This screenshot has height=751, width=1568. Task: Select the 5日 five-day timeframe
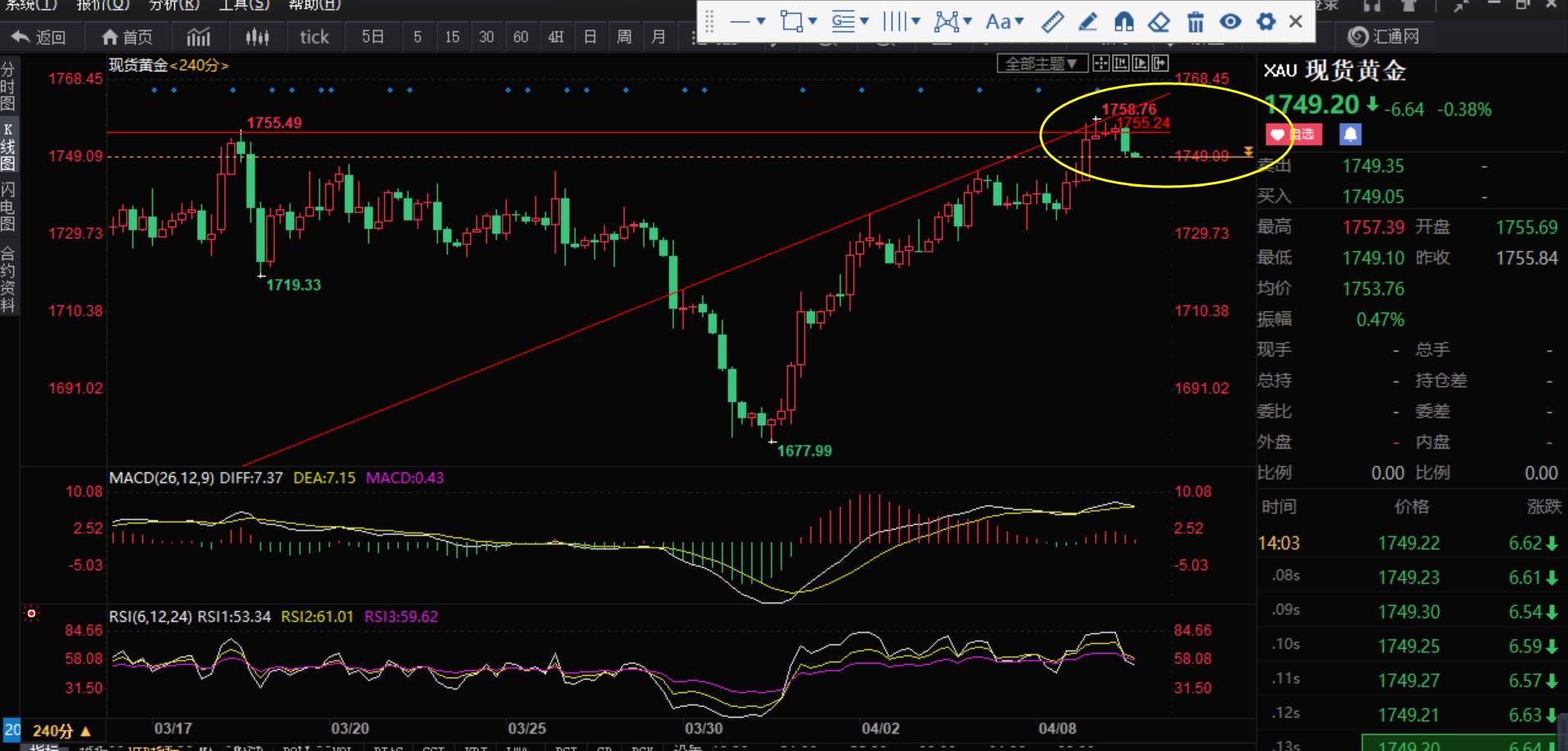(373, 37)
